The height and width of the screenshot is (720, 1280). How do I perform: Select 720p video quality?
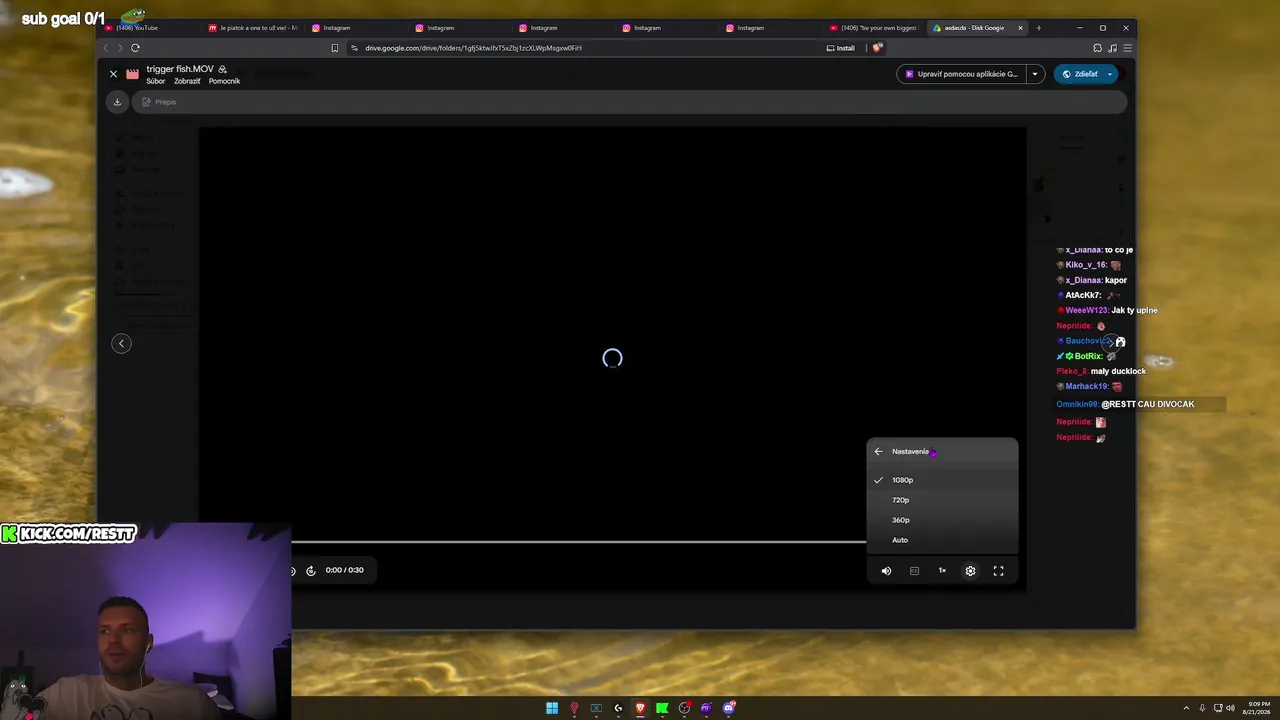[x=942, y=500]
